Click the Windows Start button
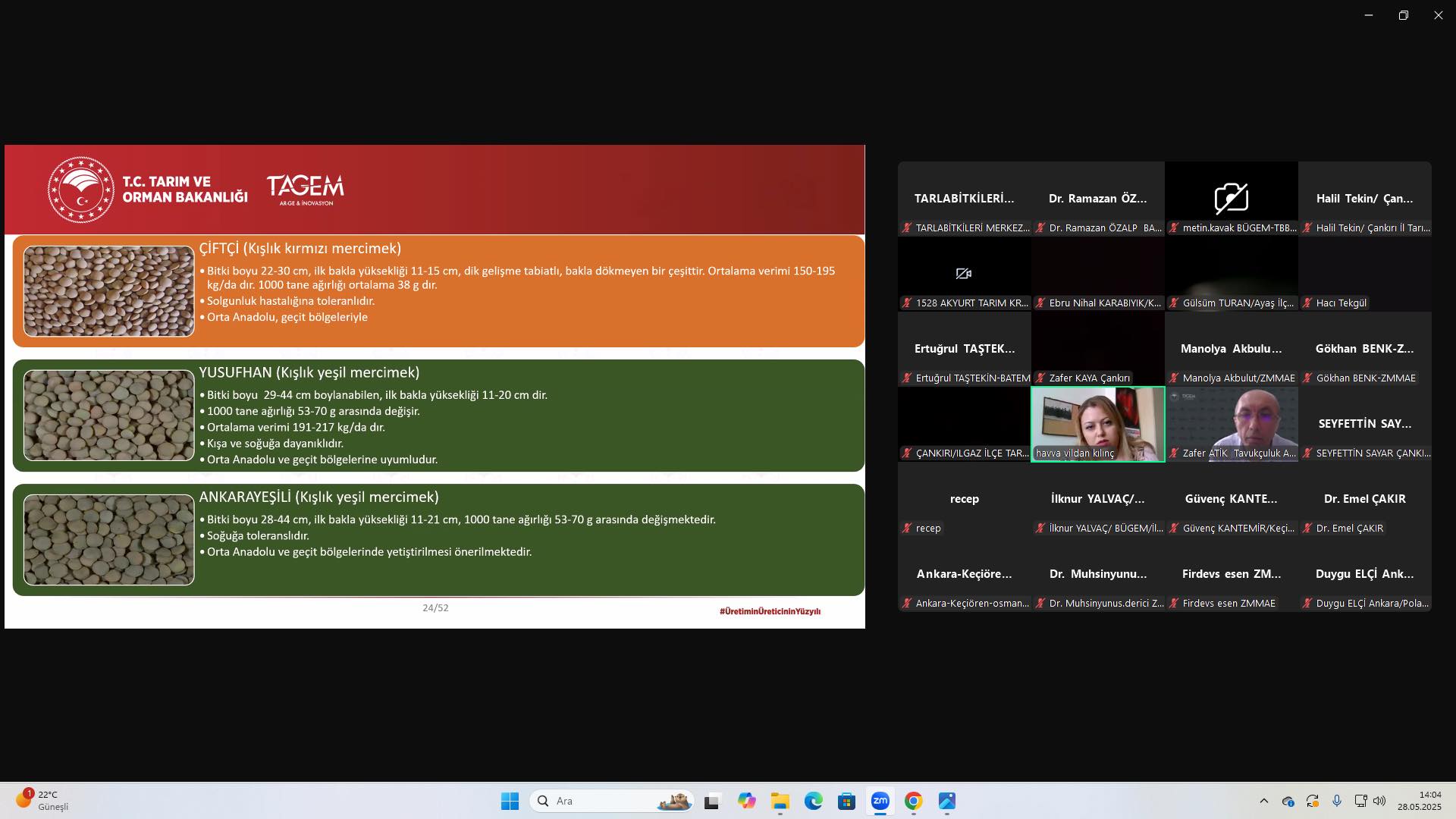1456x819 pixels. (510, 801)
